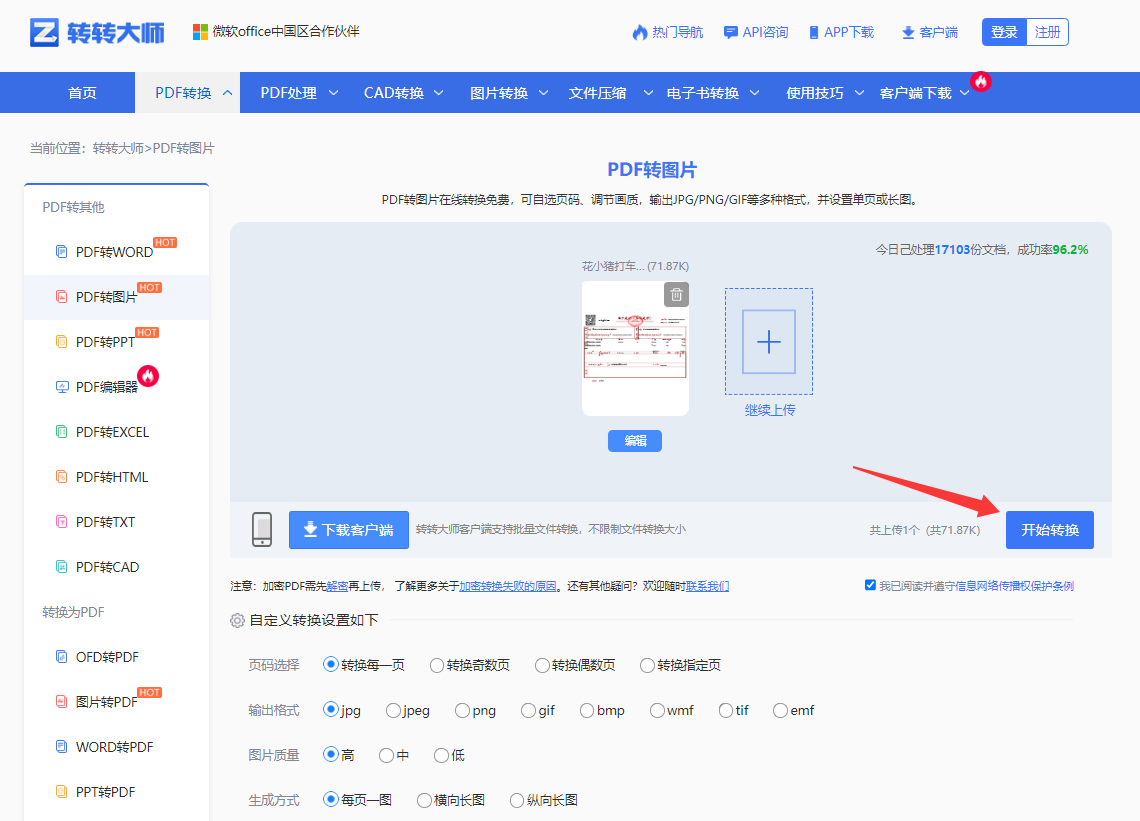
Task: Click the 继续上传 text link
Action: pyautogui.click(x=769, y=410)
